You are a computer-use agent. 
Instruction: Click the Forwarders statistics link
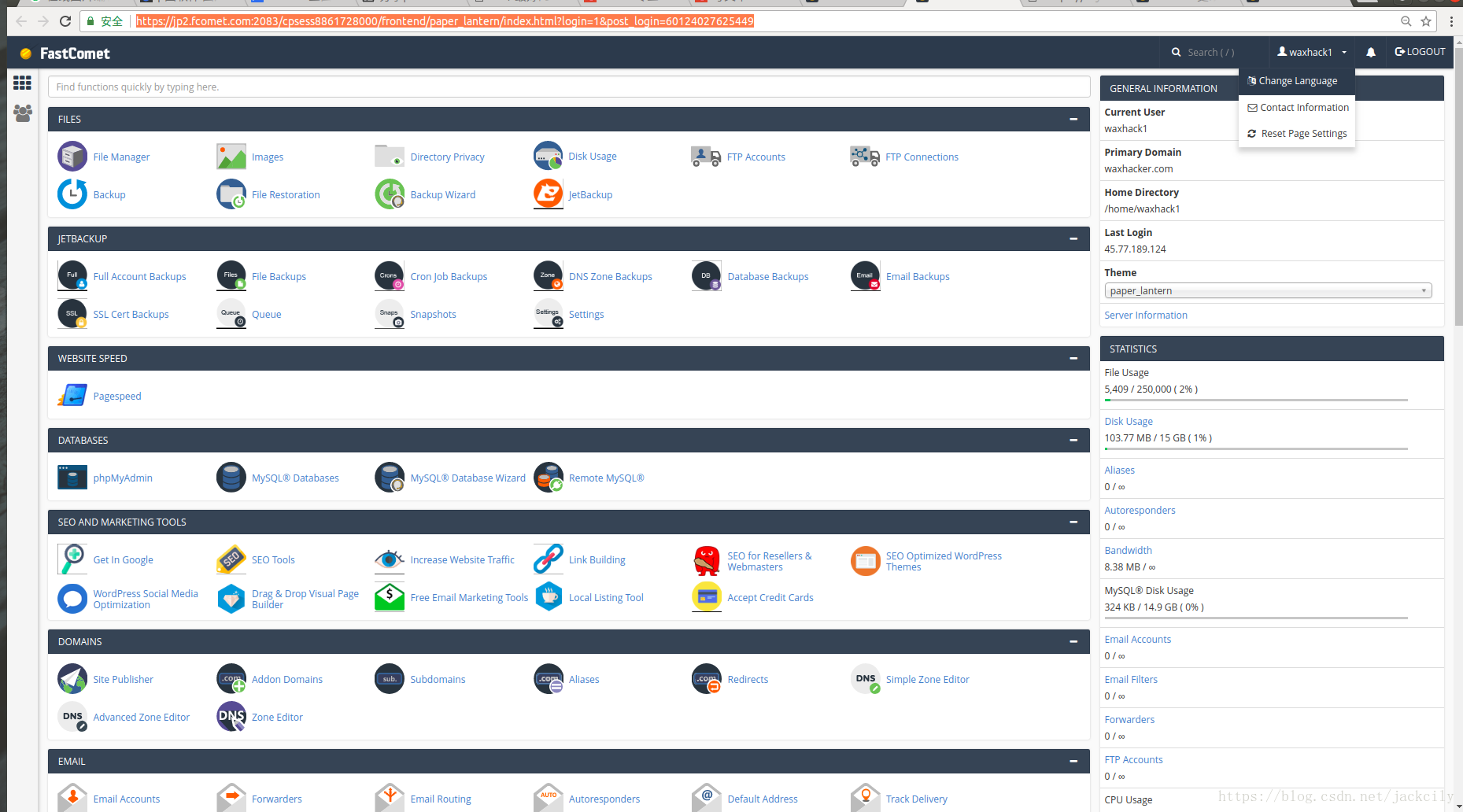tap(1129, 719)
